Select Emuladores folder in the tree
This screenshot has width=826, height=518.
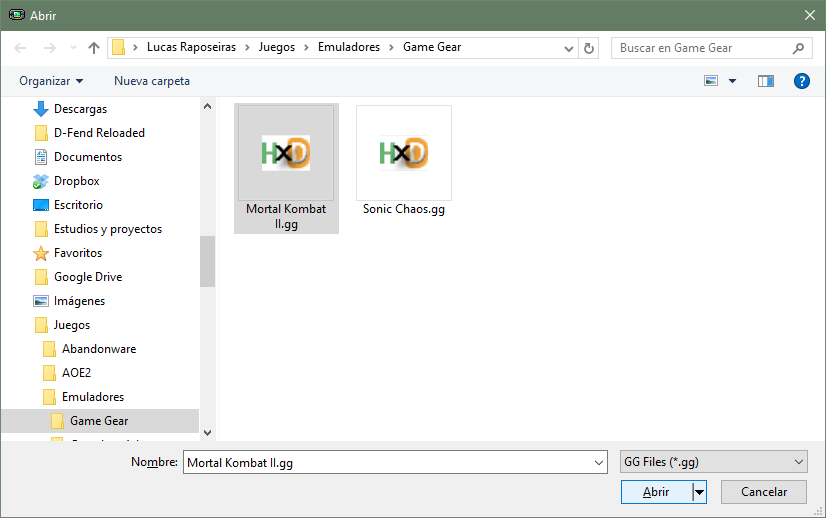tap(93, 397)
